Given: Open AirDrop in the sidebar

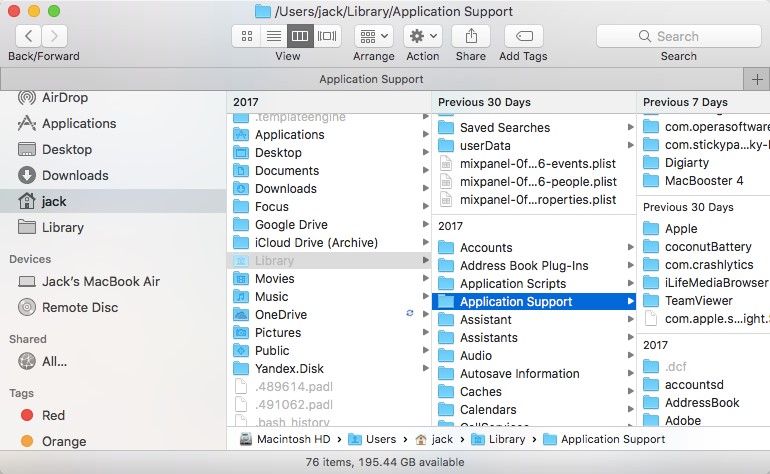Looking at the screenshot, I should (x=64, y=97).
